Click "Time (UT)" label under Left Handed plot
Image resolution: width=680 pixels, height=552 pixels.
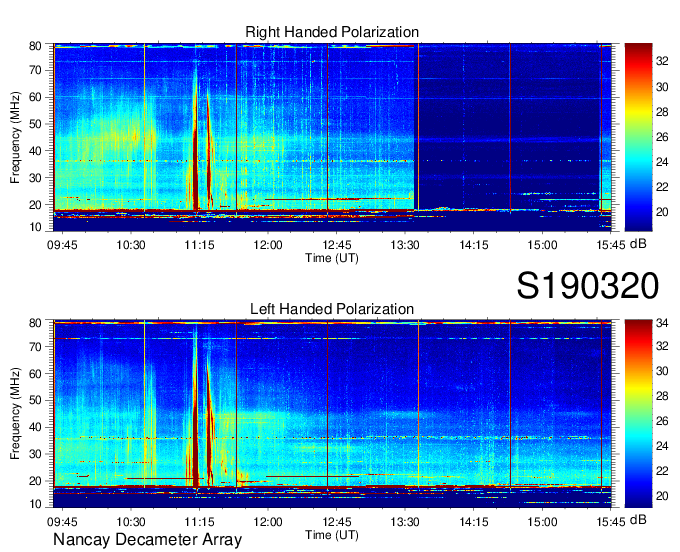coord(332,535)
